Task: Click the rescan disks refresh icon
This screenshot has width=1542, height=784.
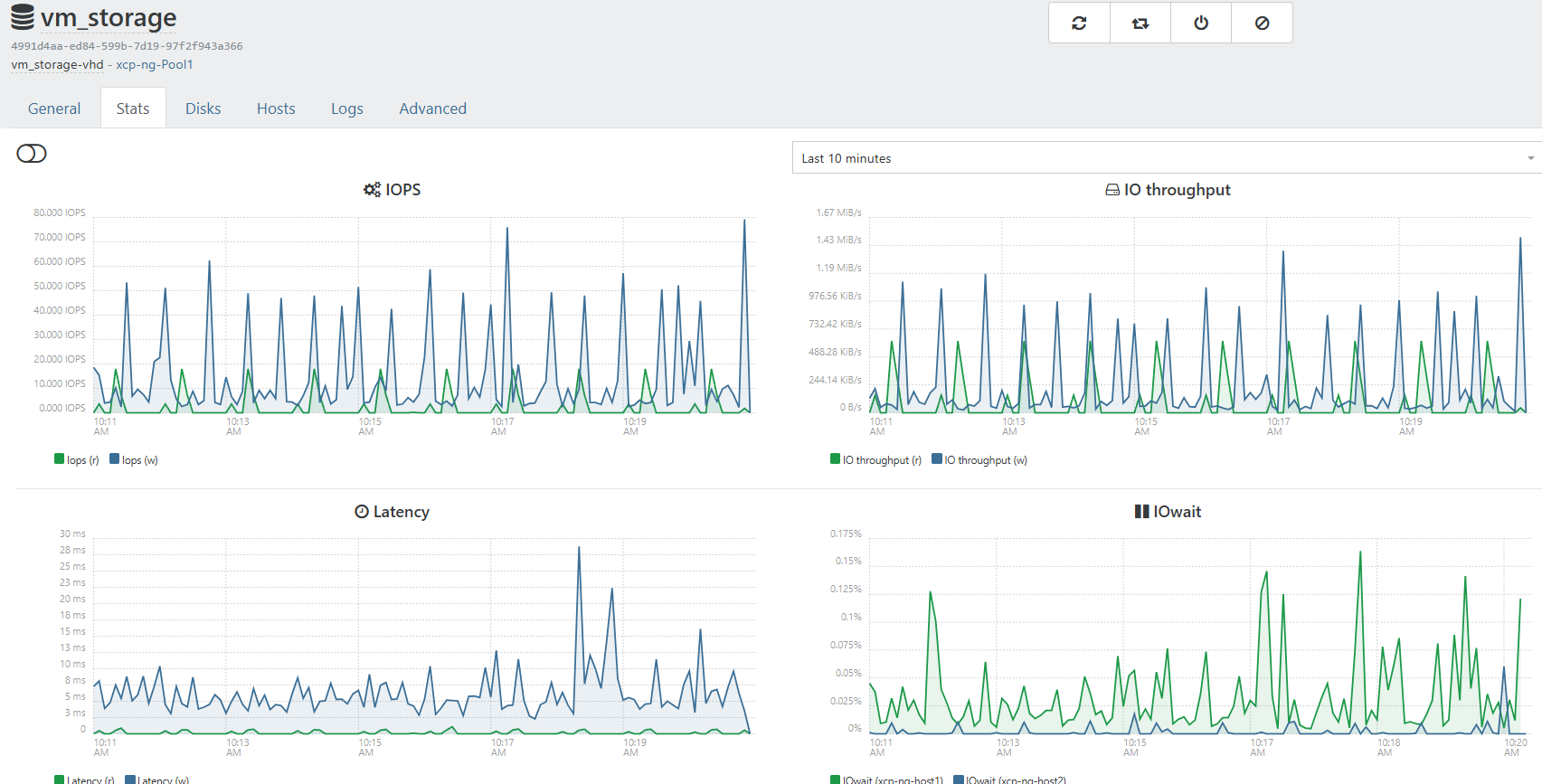Action: coord(1079,23)
